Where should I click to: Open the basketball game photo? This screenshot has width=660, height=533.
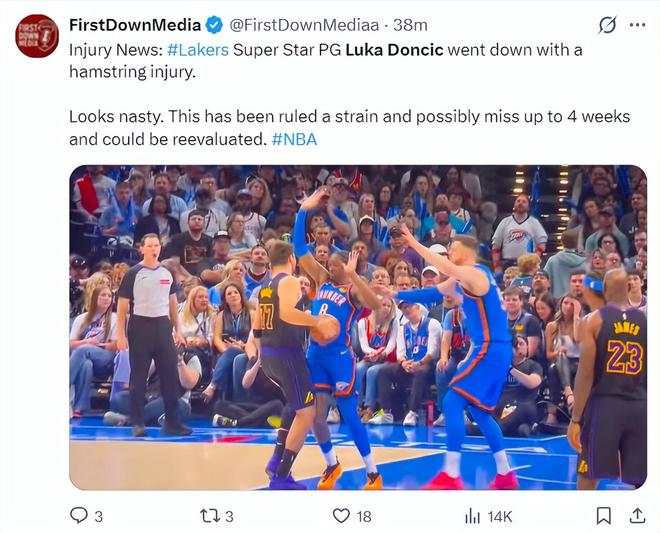click(358, 327)
